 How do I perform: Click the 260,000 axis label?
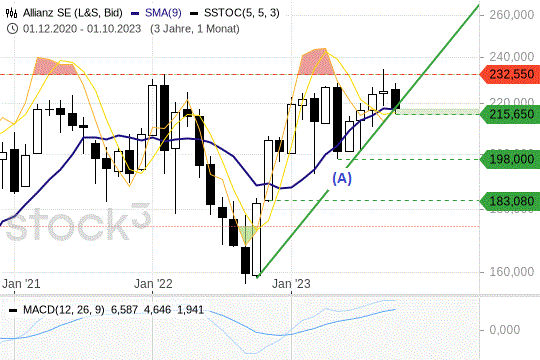pos(511,15)
